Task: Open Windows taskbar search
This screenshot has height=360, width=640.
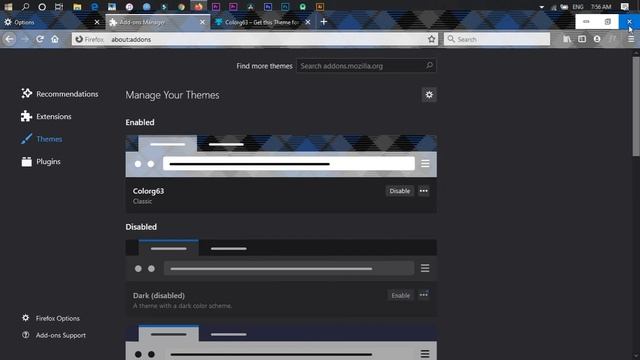Action: coord(25,7)
